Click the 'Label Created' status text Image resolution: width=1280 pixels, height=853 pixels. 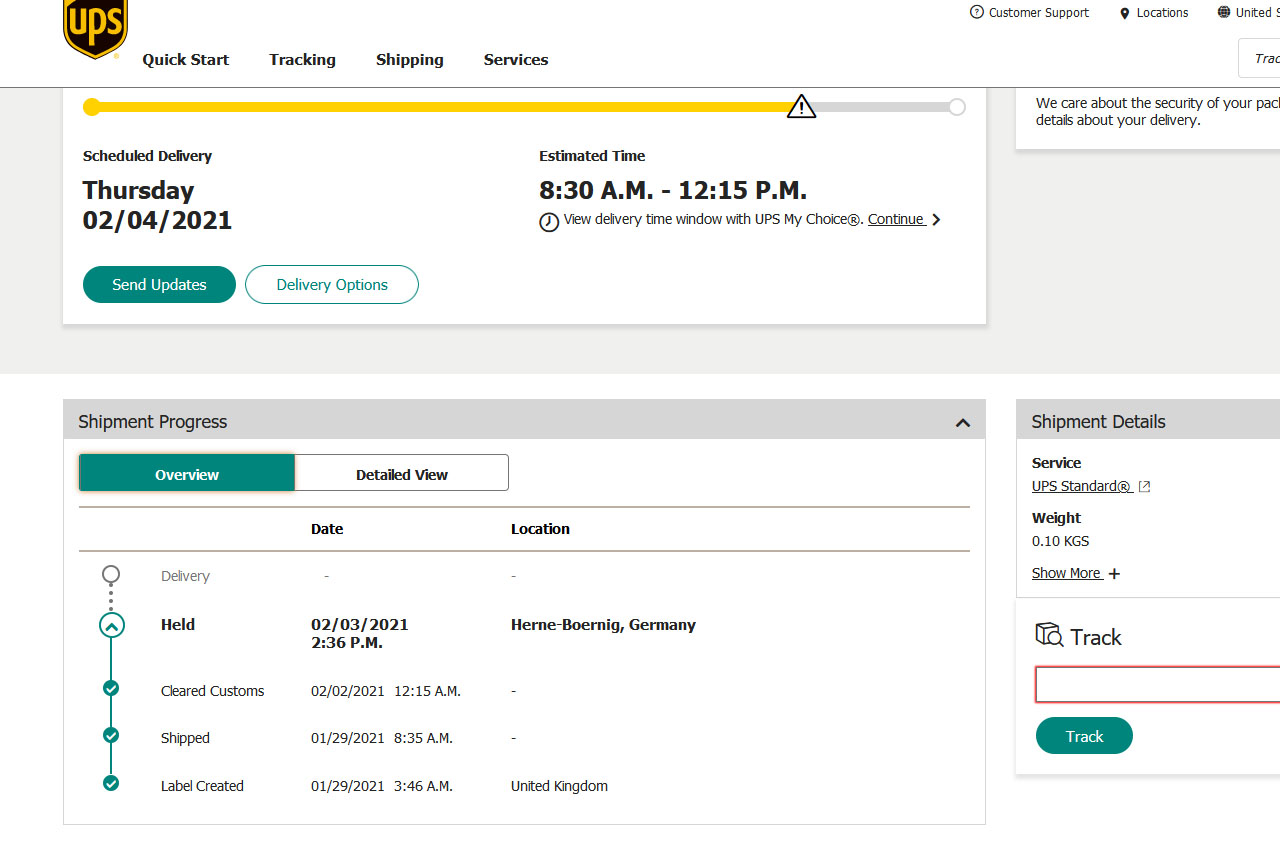(x=202, y=786)
